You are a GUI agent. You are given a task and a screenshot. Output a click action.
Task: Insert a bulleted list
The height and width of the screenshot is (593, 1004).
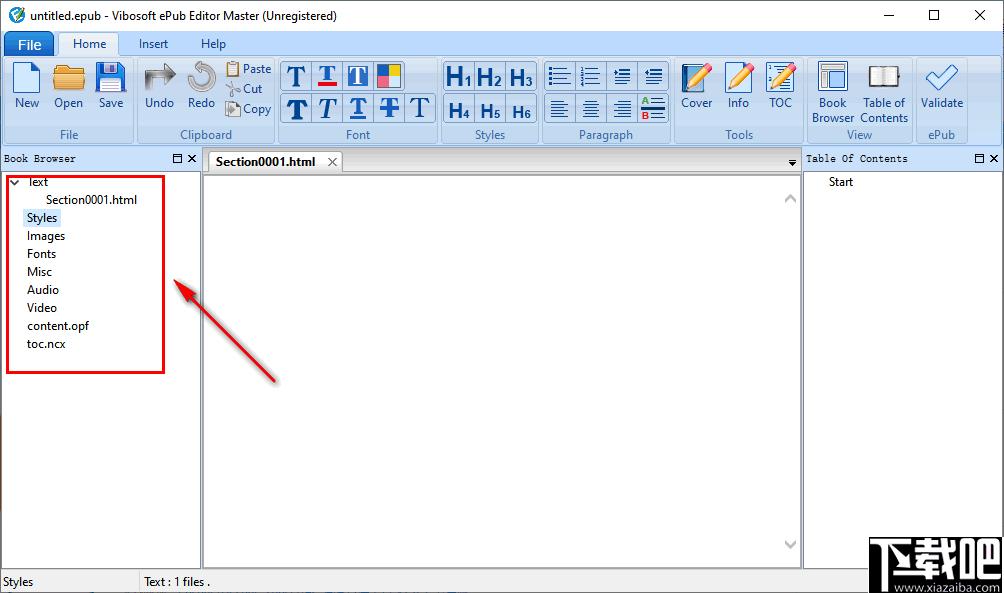560,76
